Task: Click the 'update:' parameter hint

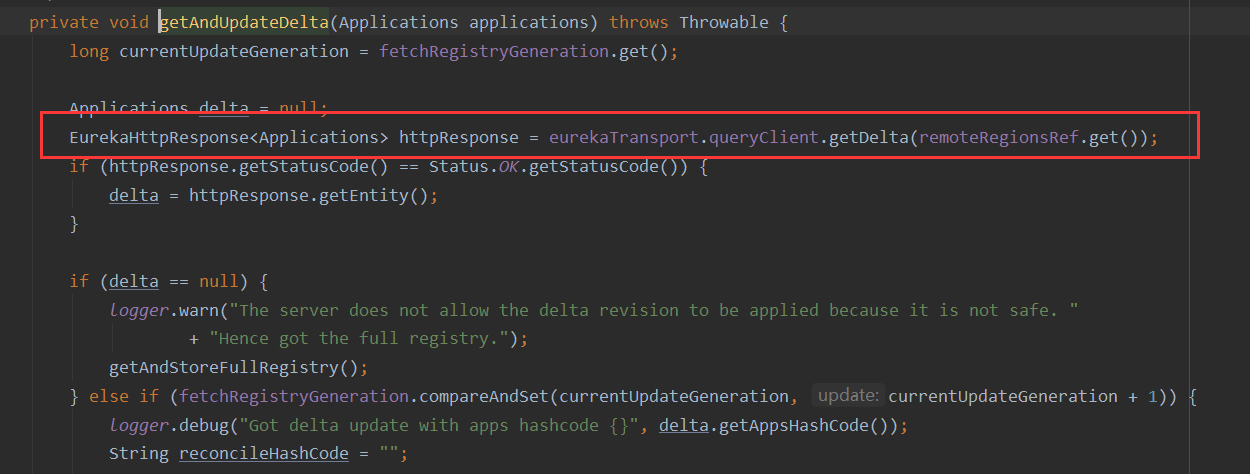Action: [848, 396]
